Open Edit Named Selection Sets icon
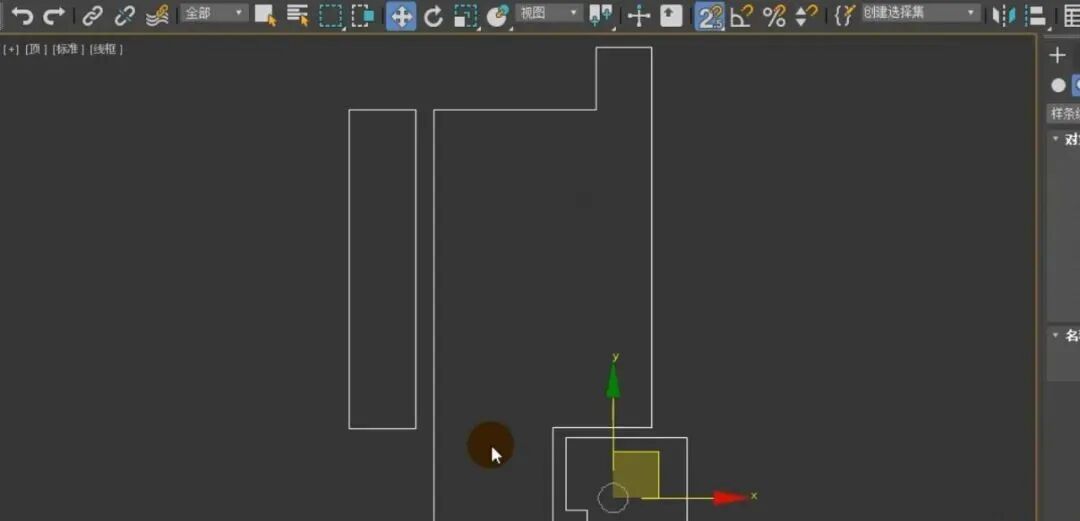Image resolution: width=1080 pixels, height=521 pixels. click(x=844, y=15)
